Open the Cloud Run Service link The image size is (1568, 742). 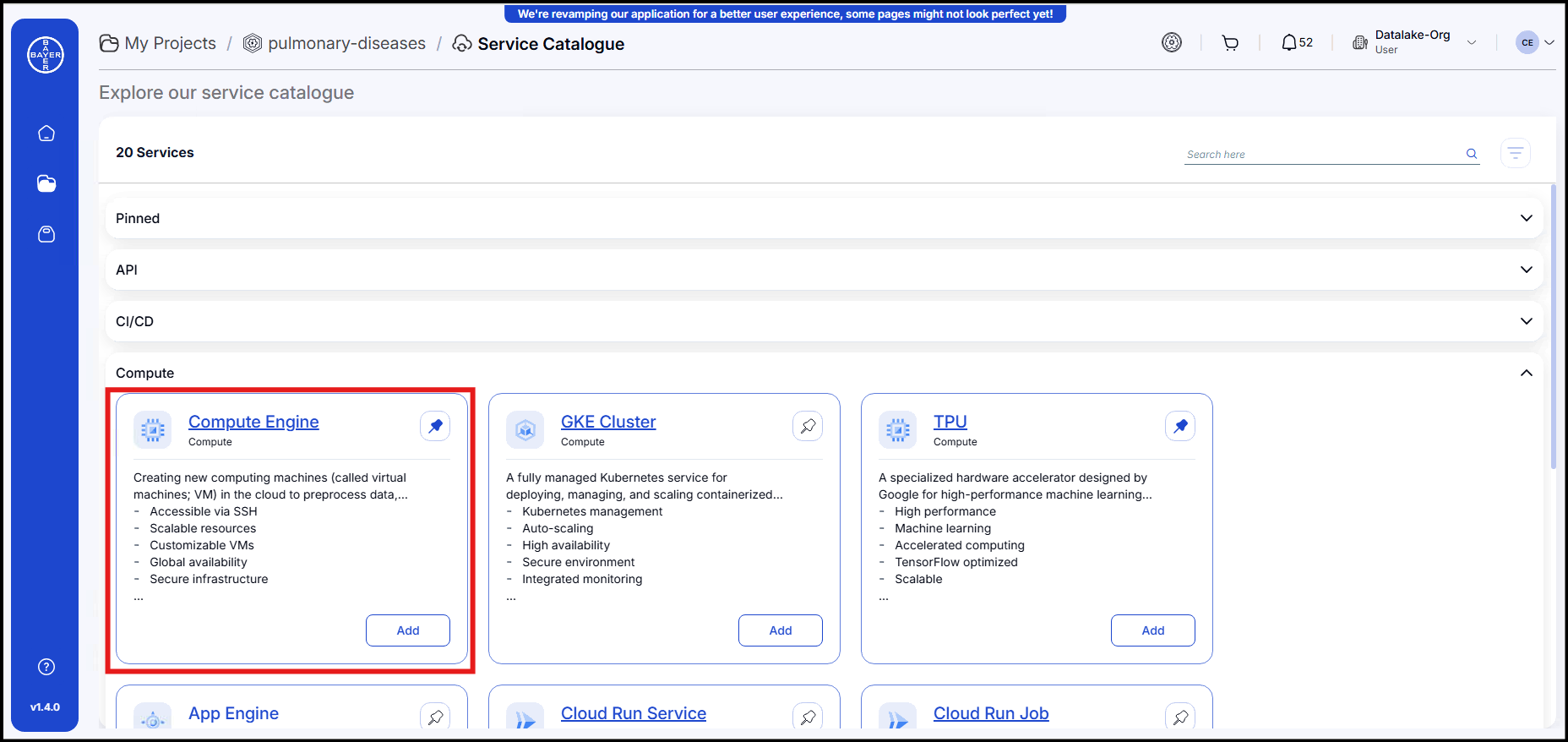click(634, 713)
